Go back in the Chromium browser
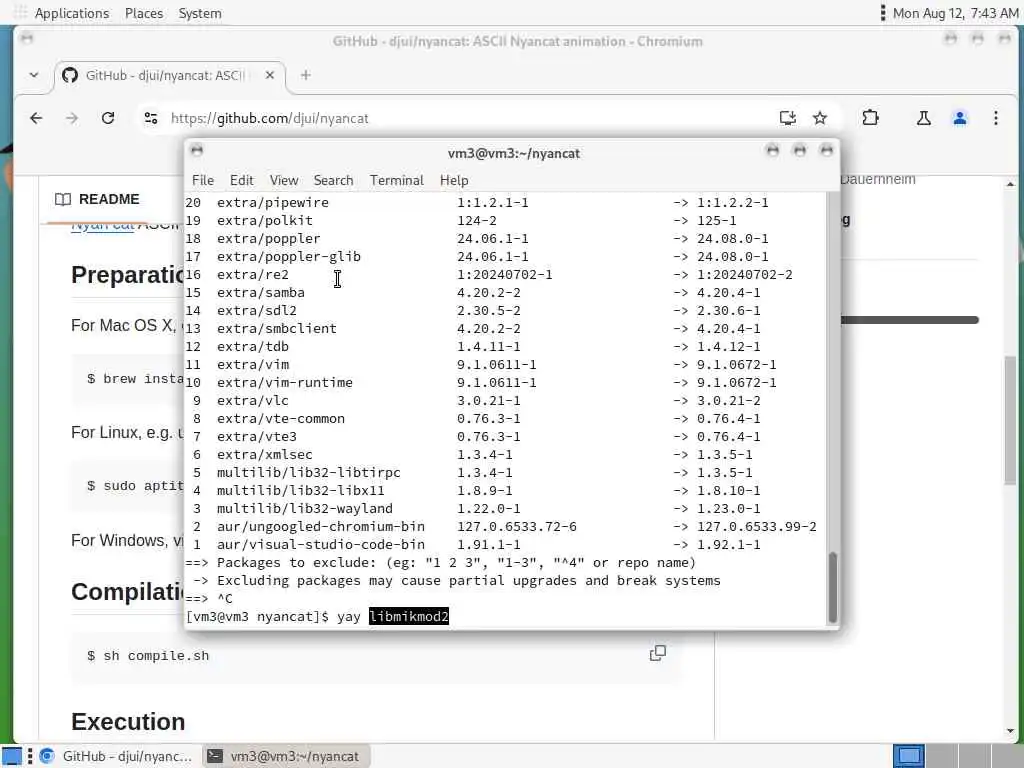The height and width of the screenshot is (768, 1024). [36, 118]
